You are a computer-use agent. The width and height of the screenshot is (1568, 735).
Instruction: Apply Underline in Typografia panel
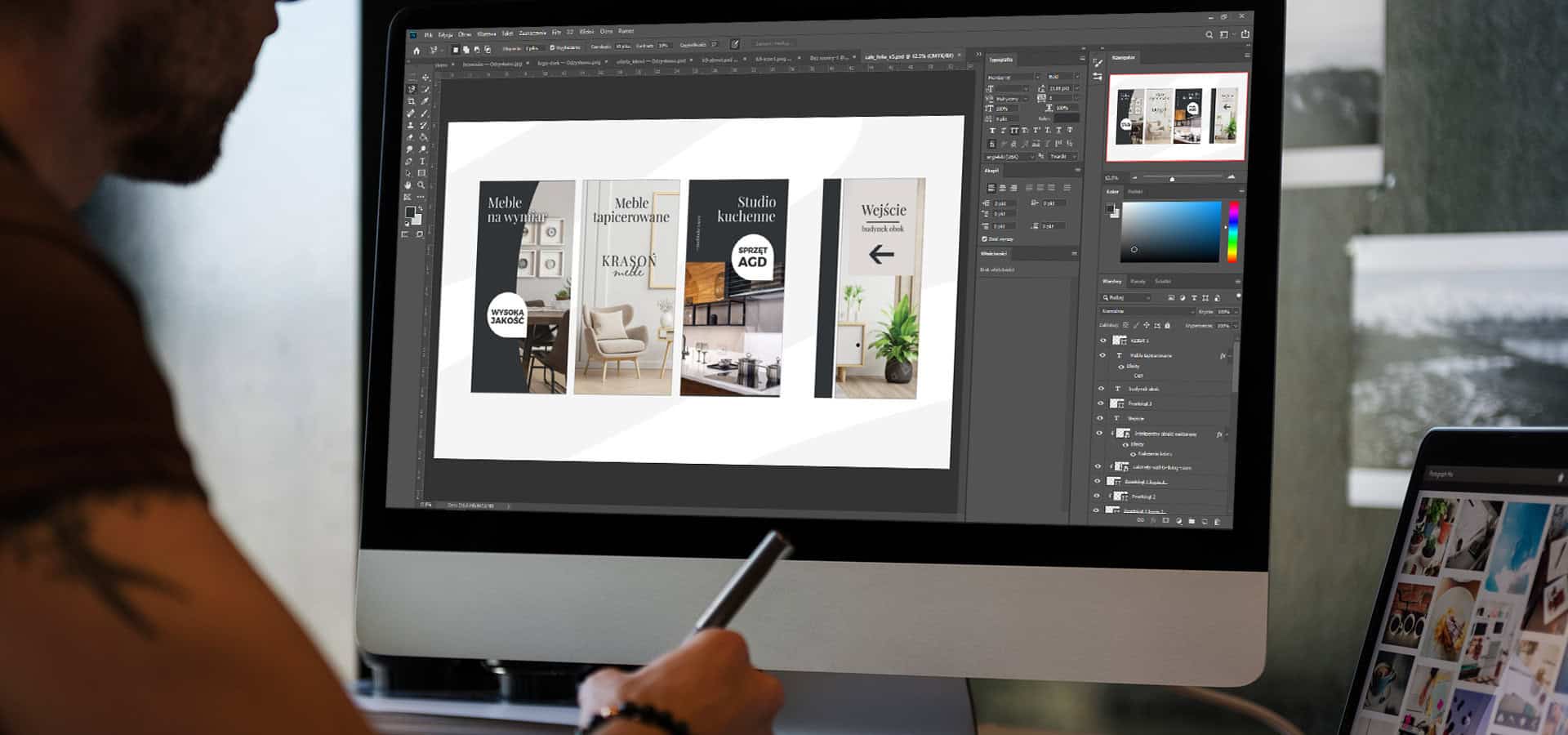pos(1059,130)
